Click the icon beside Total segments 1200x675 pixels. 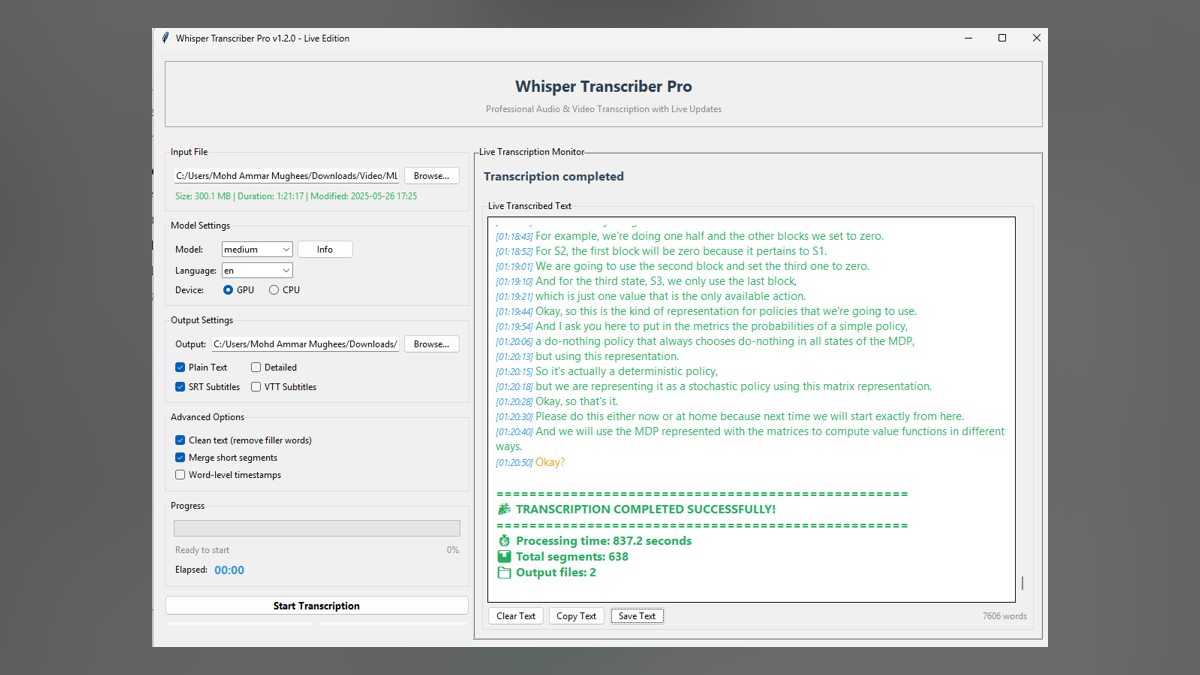click(x=504, y=557)
